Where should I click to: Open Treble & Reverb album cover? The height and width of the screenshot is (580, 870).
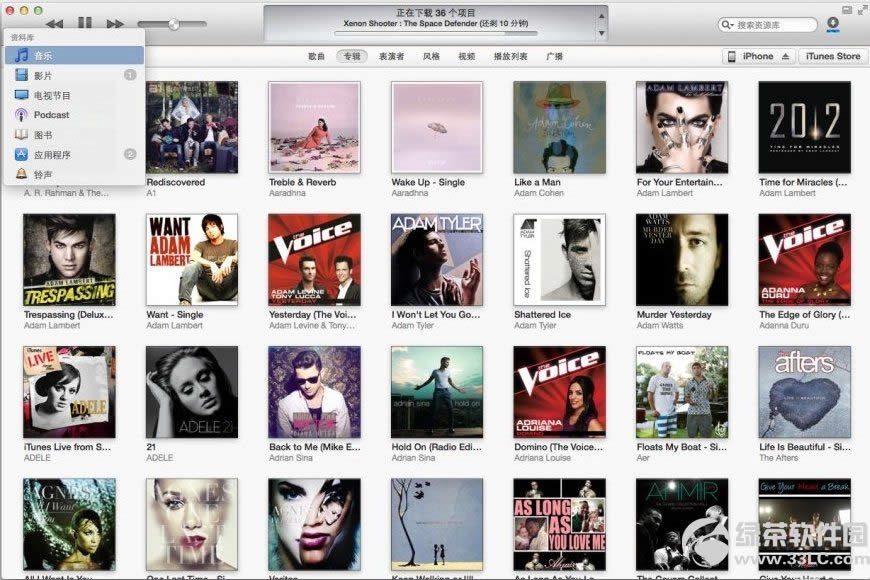314,127
